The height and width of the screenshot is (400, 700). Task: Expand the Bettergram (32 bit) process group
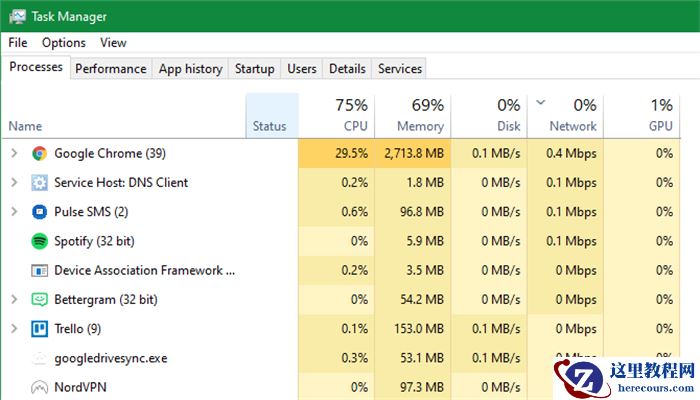(x=14, y=300)
